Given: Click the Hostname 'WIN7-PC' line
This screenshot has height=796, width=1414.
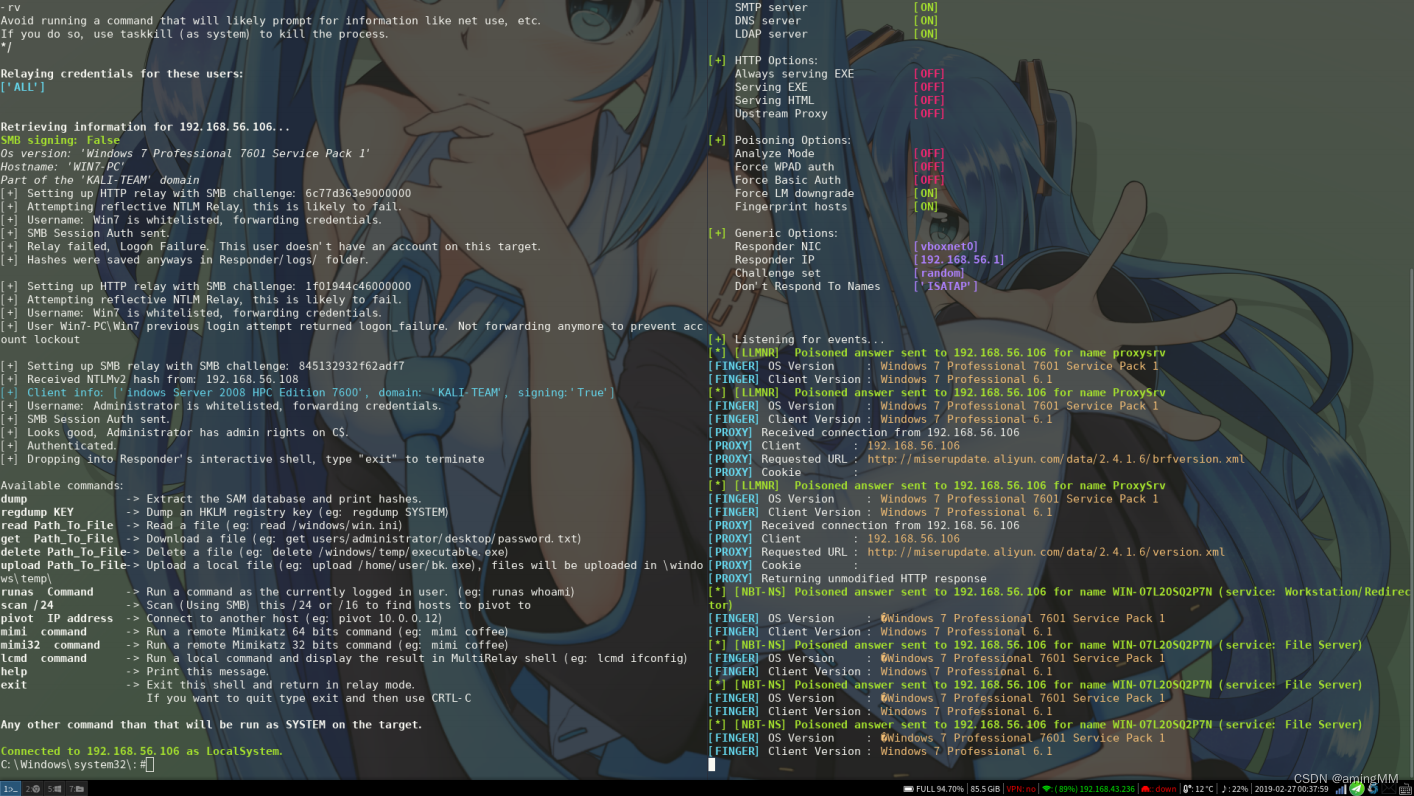Looking at the screenshot, I should [62, 167].
